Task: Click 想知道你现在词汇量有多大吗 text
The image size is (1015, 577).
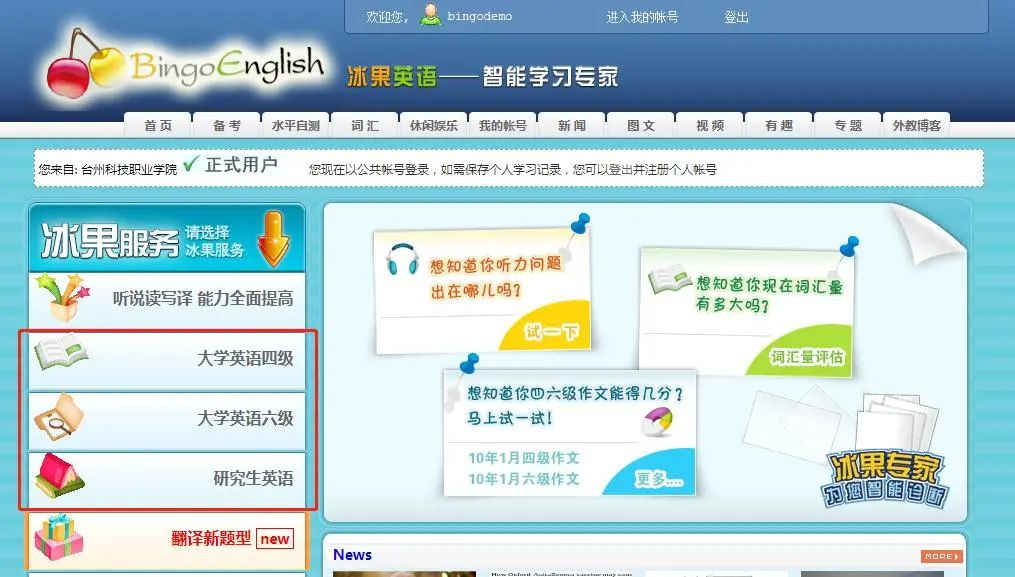Action: [x=769, y=293]
